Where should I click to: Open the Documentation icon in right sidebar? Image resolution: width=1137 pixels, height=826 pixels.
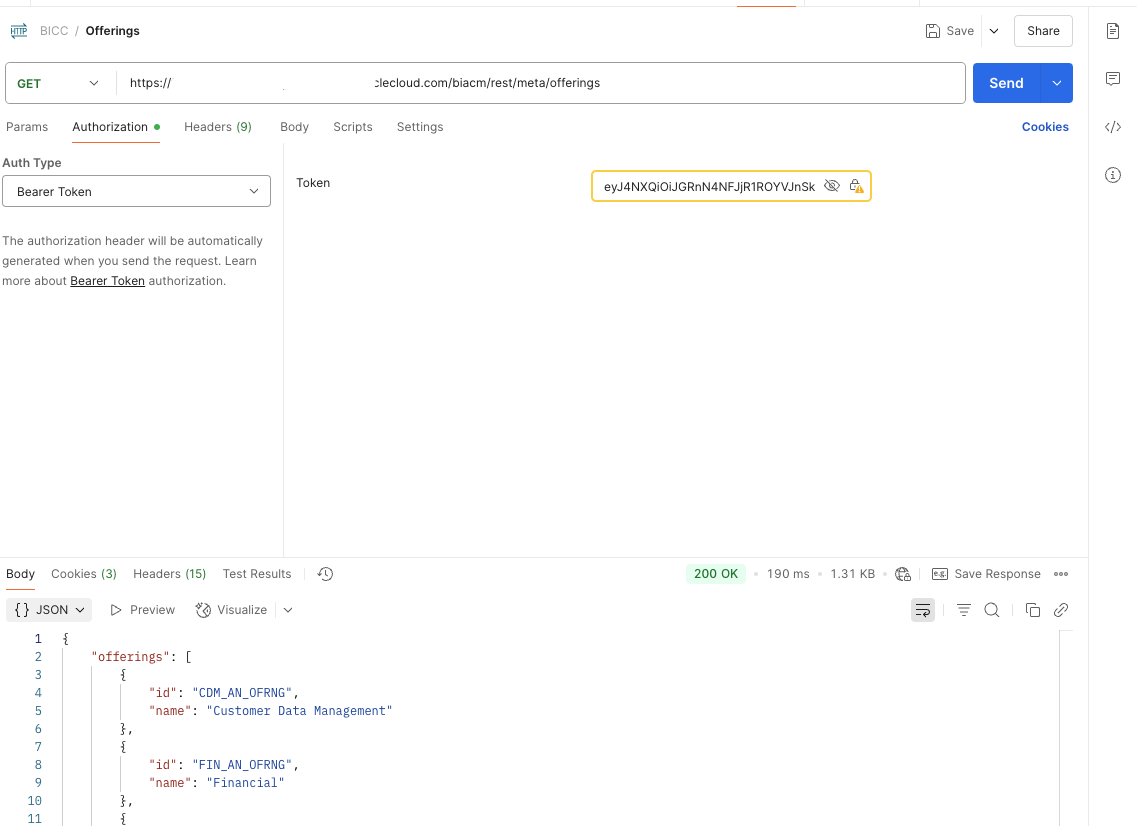[x=1112, y=31]
